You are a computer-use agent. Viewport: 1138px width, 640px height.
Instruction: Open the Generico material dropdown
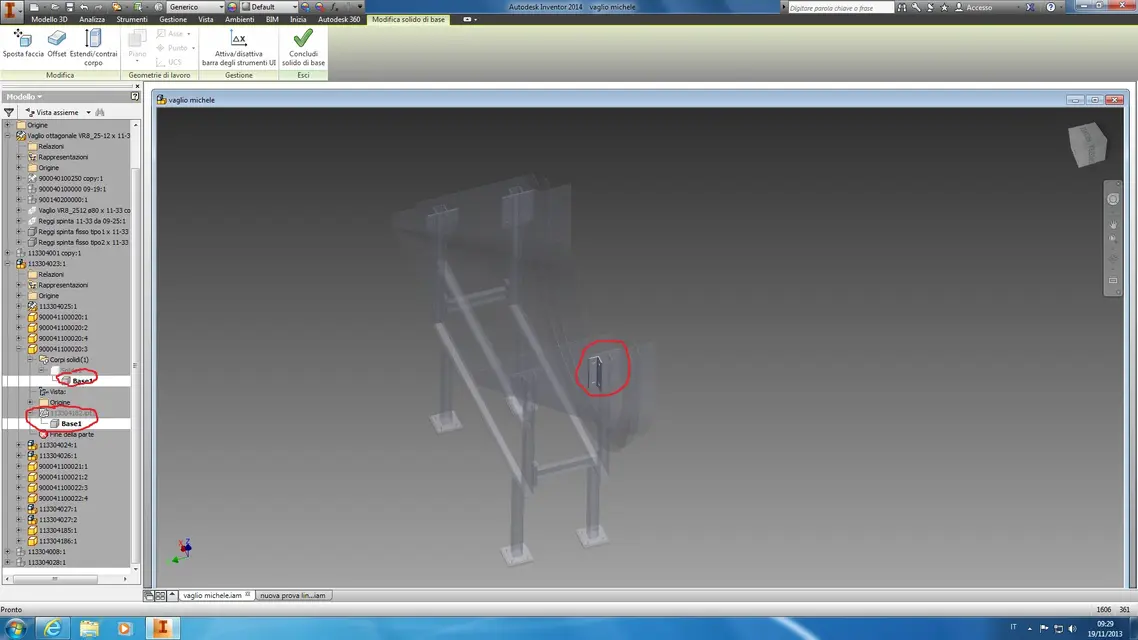click(x=196, y=7)
